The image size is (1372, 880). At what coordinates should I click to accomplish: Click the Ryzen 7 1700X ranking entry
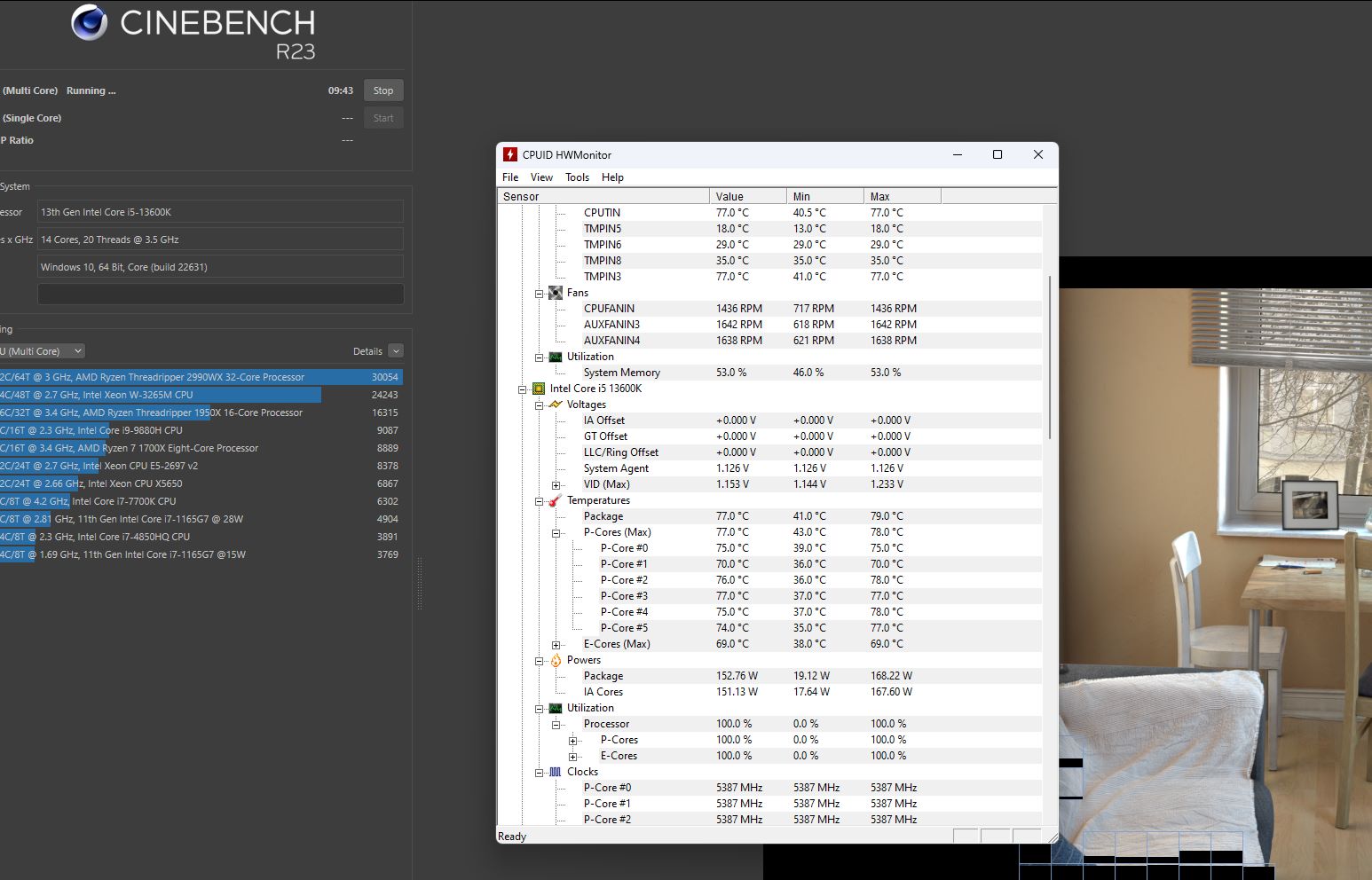[x=201, y=448]
